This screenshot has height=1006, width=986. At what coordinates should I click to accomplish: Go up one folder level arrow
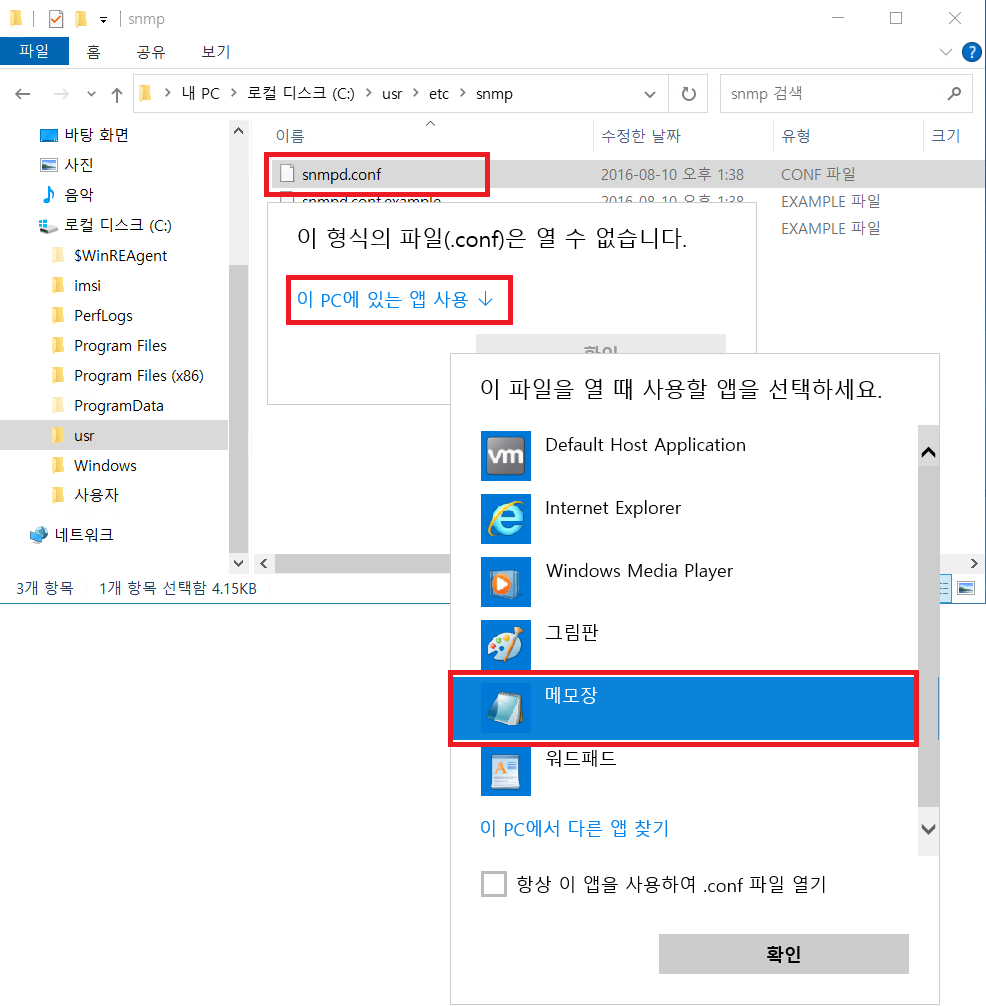click(116, 94)
